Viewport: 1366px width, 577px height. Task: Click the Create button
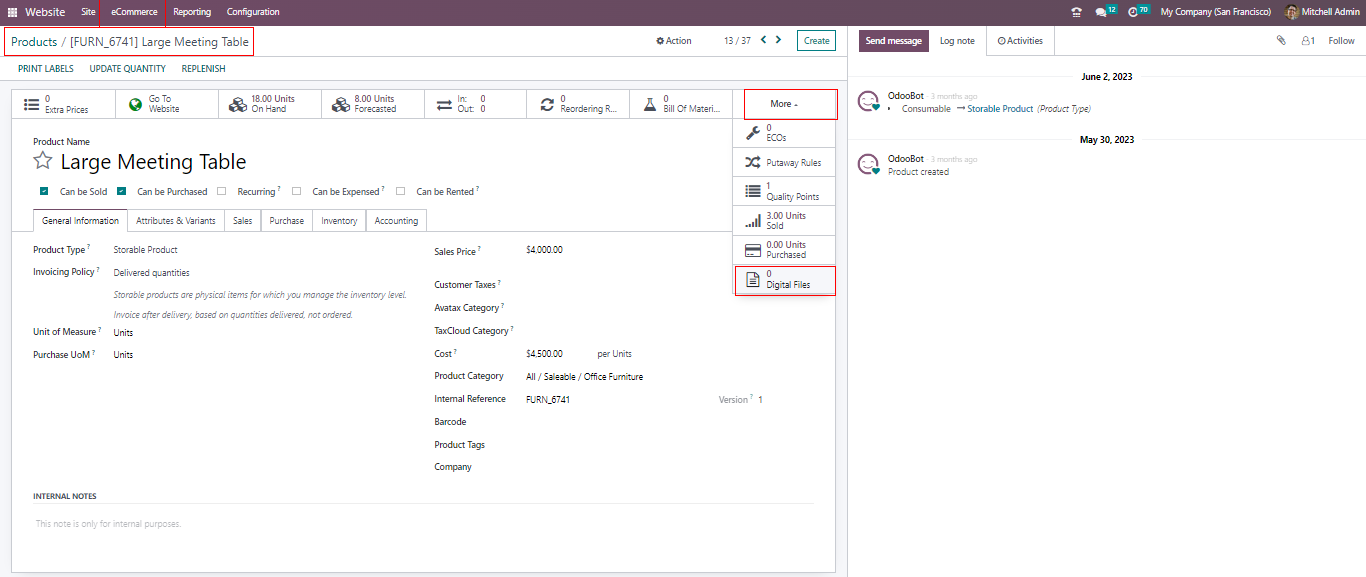click(816, 41)
